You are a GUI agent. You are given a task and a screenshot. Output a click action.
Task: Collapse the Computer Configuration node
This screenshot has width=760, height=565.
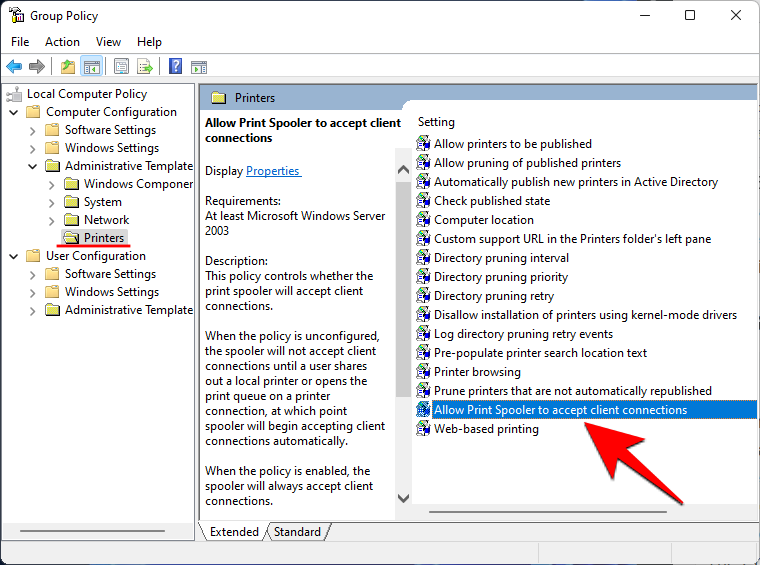tap(14, 112)
